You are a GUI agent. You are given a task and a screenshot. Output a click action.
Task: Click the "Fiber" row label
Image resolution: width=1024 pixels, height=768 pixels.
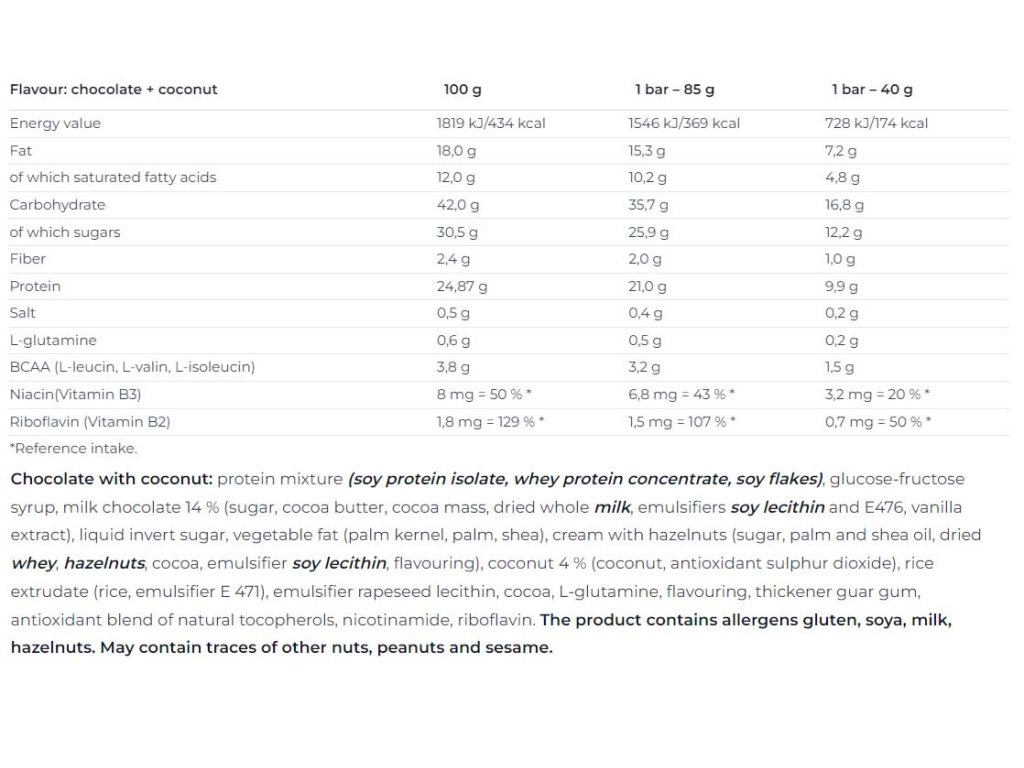pos(27,259)
